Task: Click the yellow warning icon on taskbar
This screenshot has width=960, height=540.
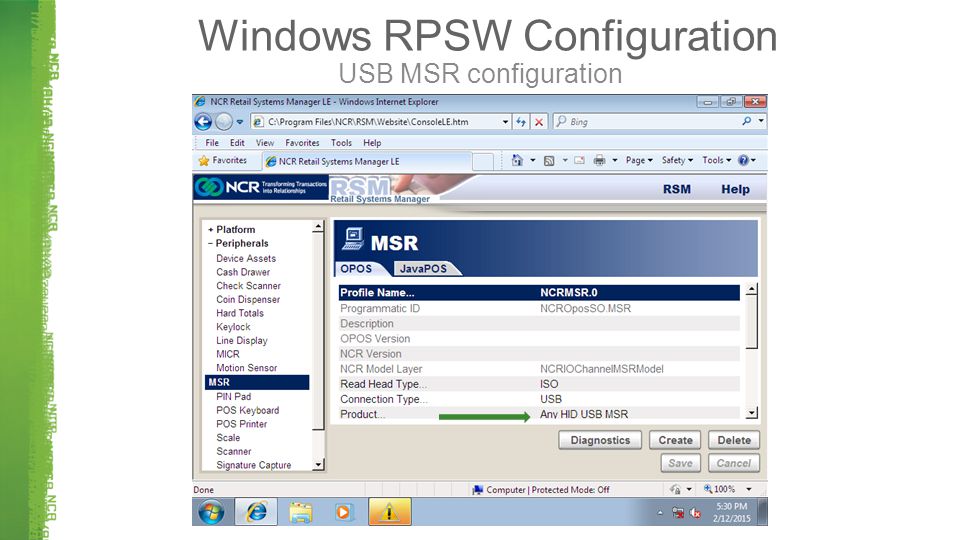Action: [389, 512]
